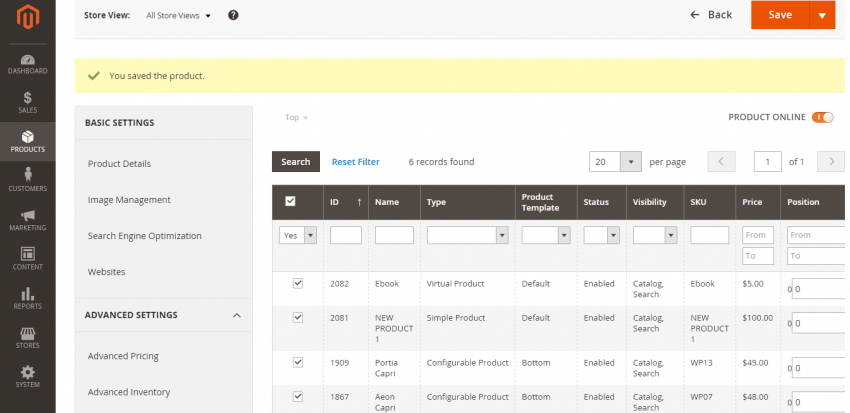
Task: Click the Store View help question icon
Action: [233, 15]
